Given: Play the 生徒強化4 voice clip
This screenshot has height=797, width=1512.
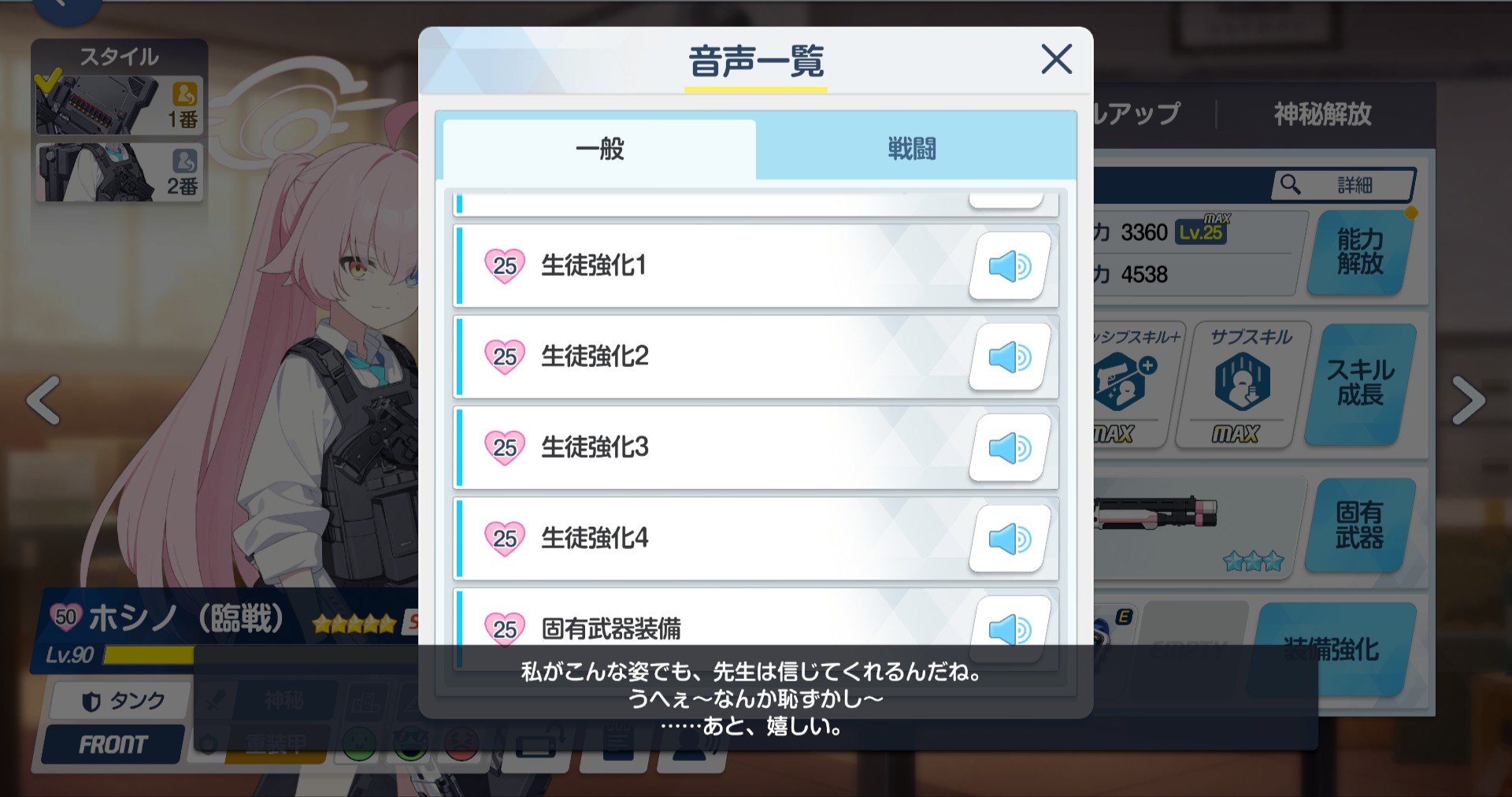Looking at the screenshot, I should pos(1010,539).
